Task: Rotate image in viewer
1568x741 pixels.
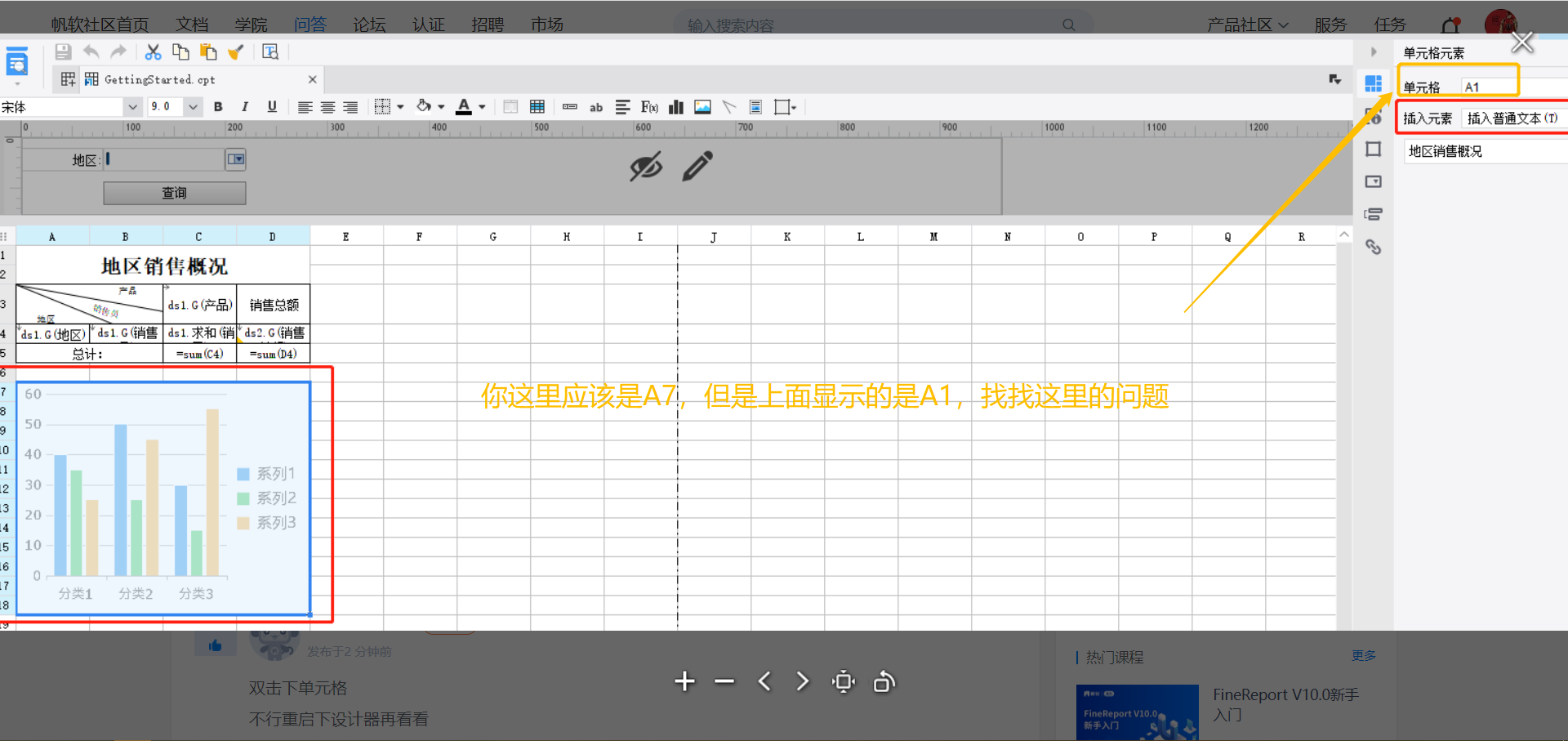Action: 884,681
